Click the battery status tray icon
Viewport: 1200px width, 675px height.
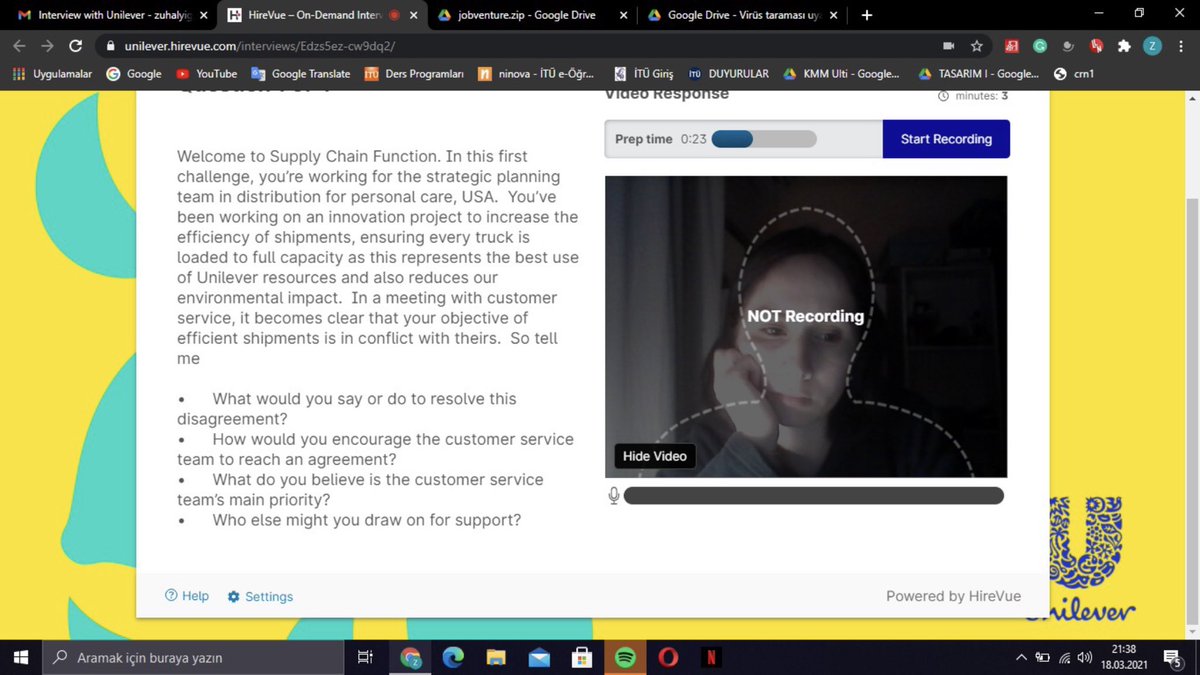coord(1042,657)
